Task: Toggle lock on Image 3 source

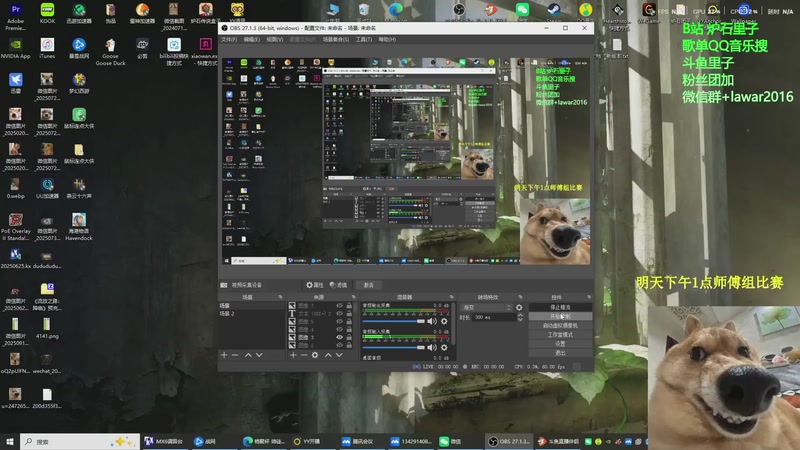Action: pyautogui.click(x=349, y=337)
